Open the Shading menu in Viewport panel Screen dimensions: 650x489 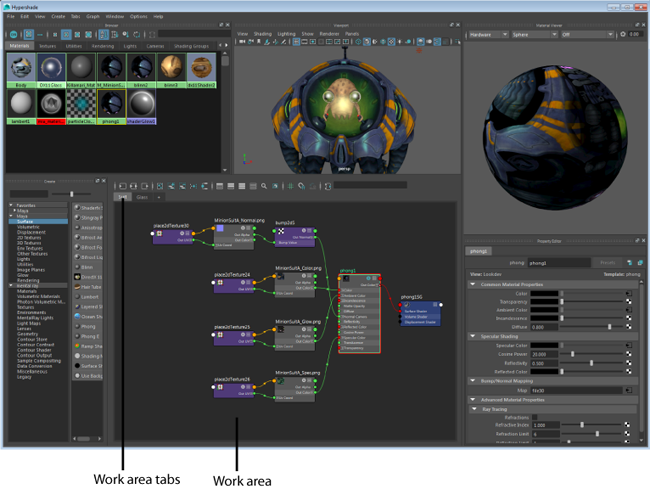[263, 34]
